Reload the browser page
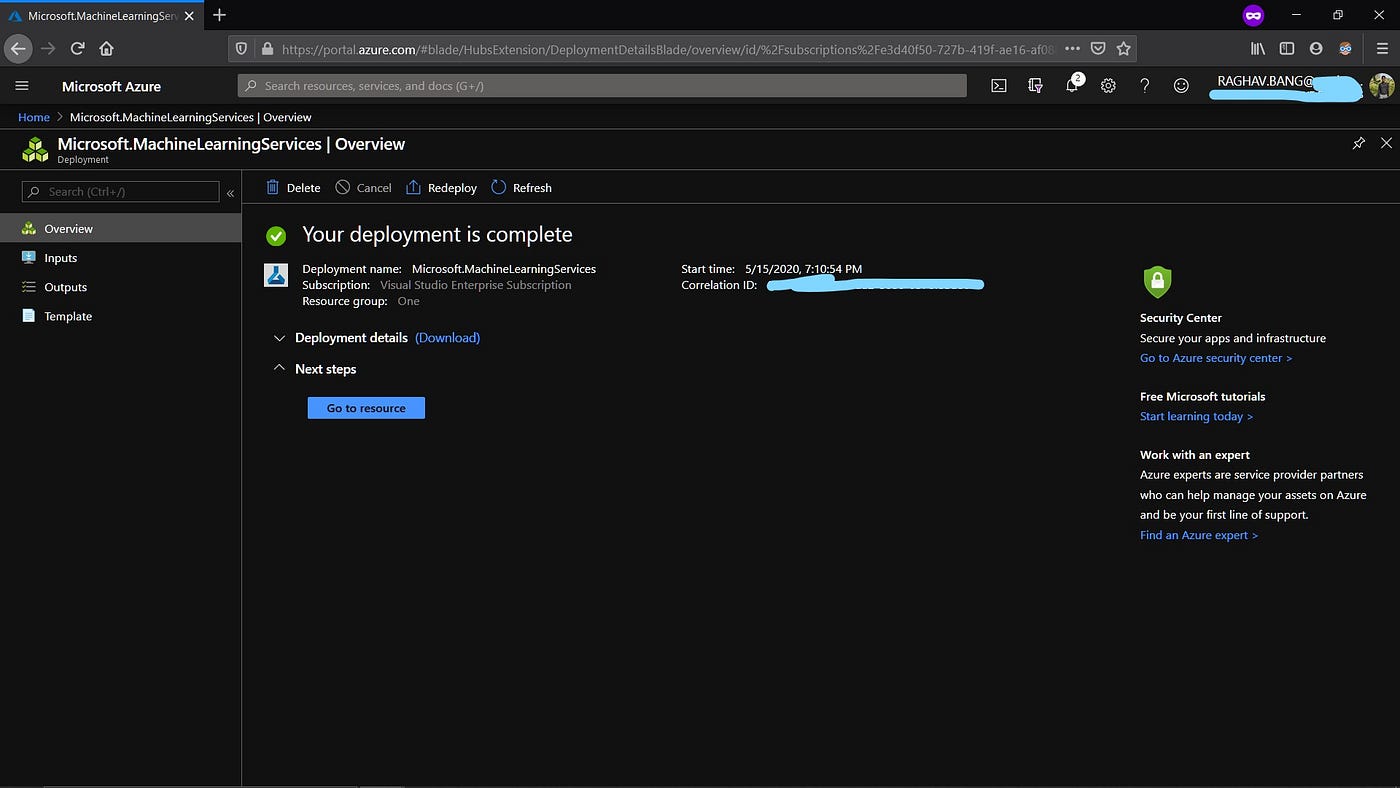This screenshot has height=788, width=1400. click(78, 48)
